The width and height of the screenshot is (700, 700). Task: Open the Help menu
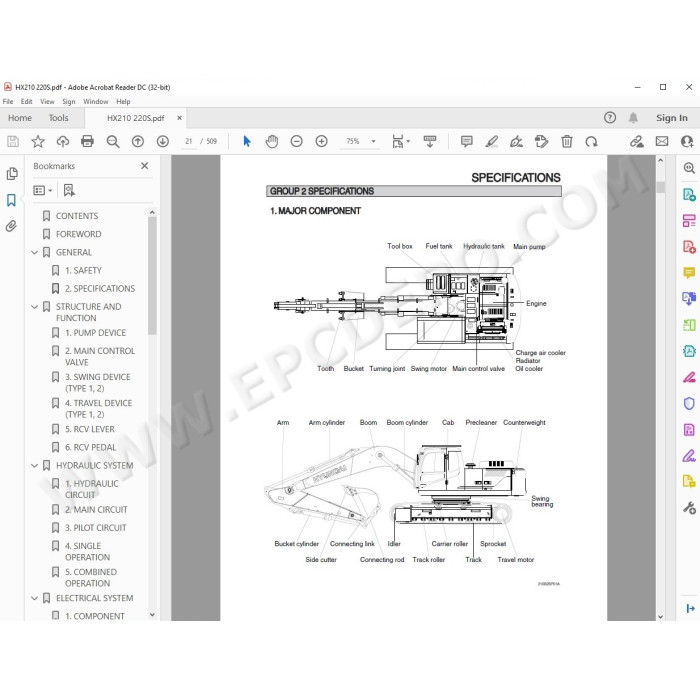pos(123,101)
